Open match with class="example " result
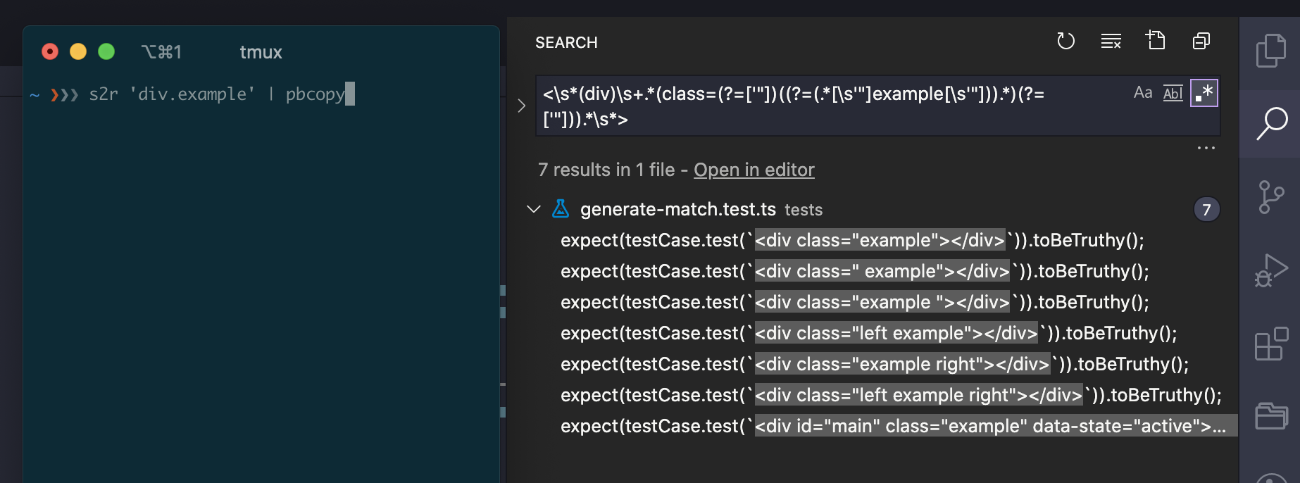The image size is (1300, 483). click(x=855, y=303)
